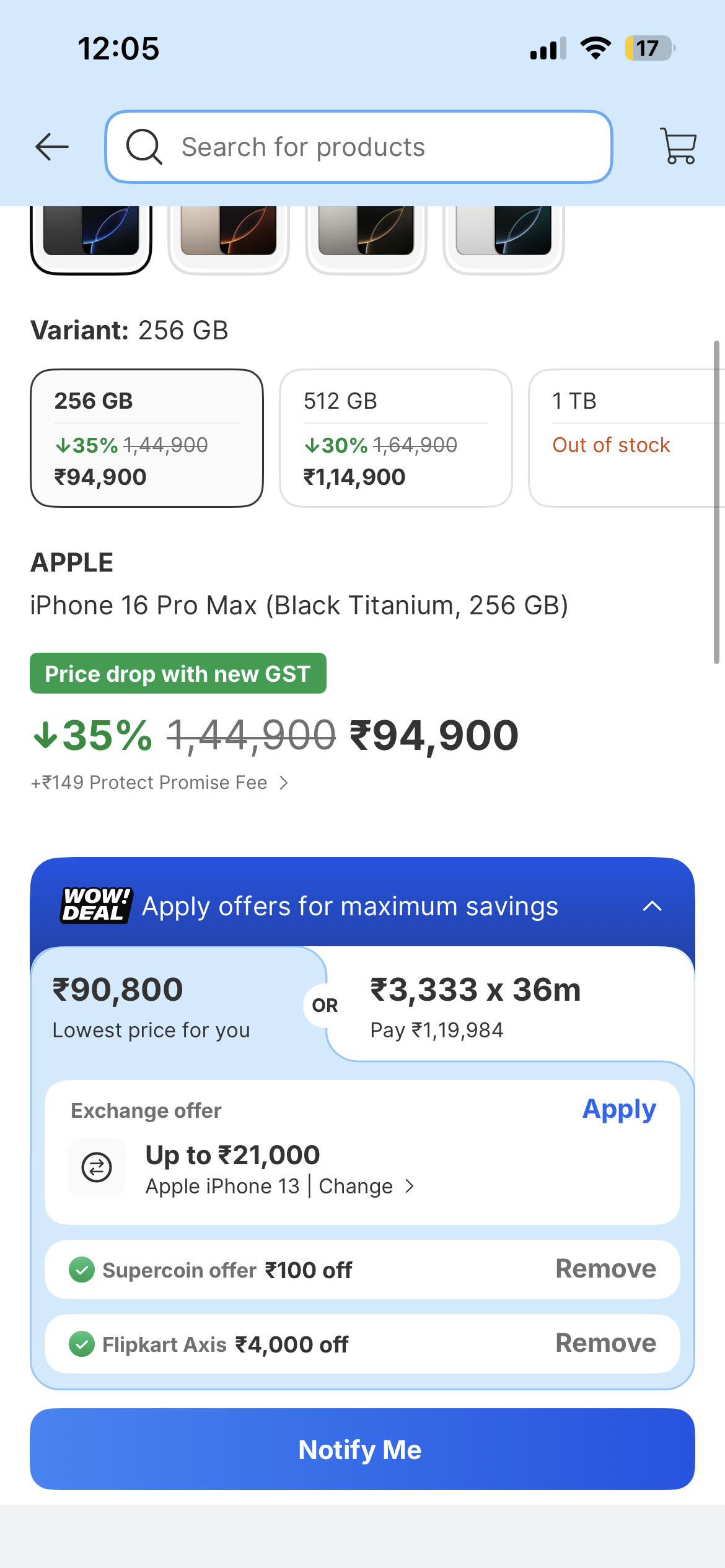The width and height of the screenshot is (725, 1568).
Task: Open Protect Promise Fee details
Action: [160, 783]
